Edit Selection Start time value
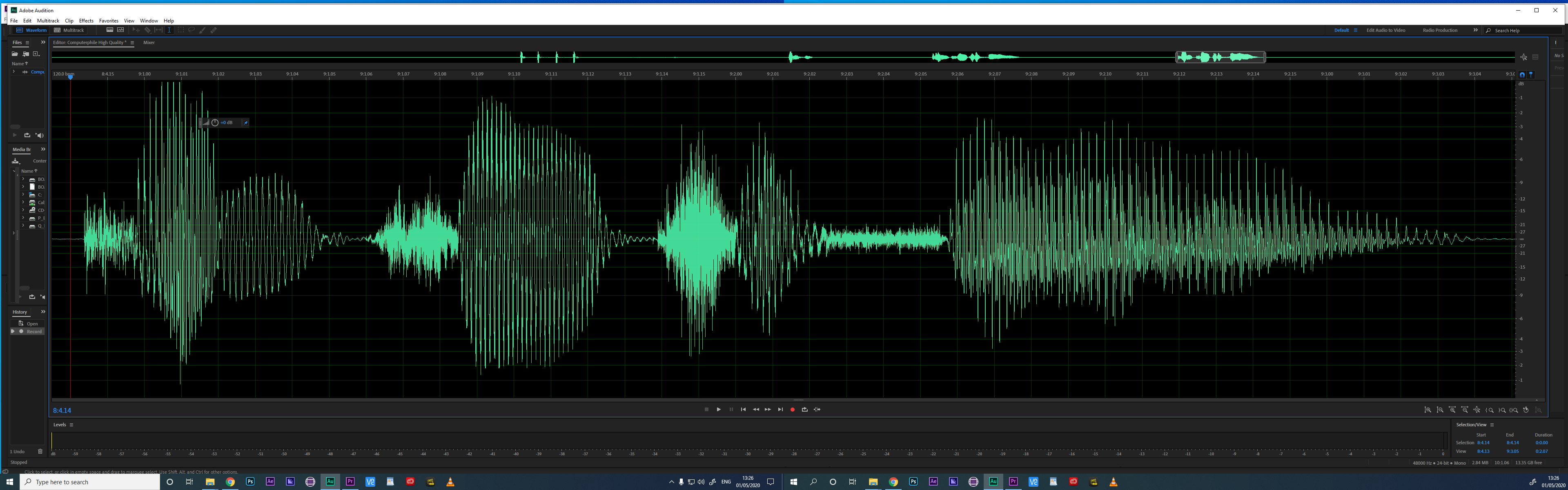Screen dimensions: 1568x490 pyautogui.click(x=1483, y=443)
